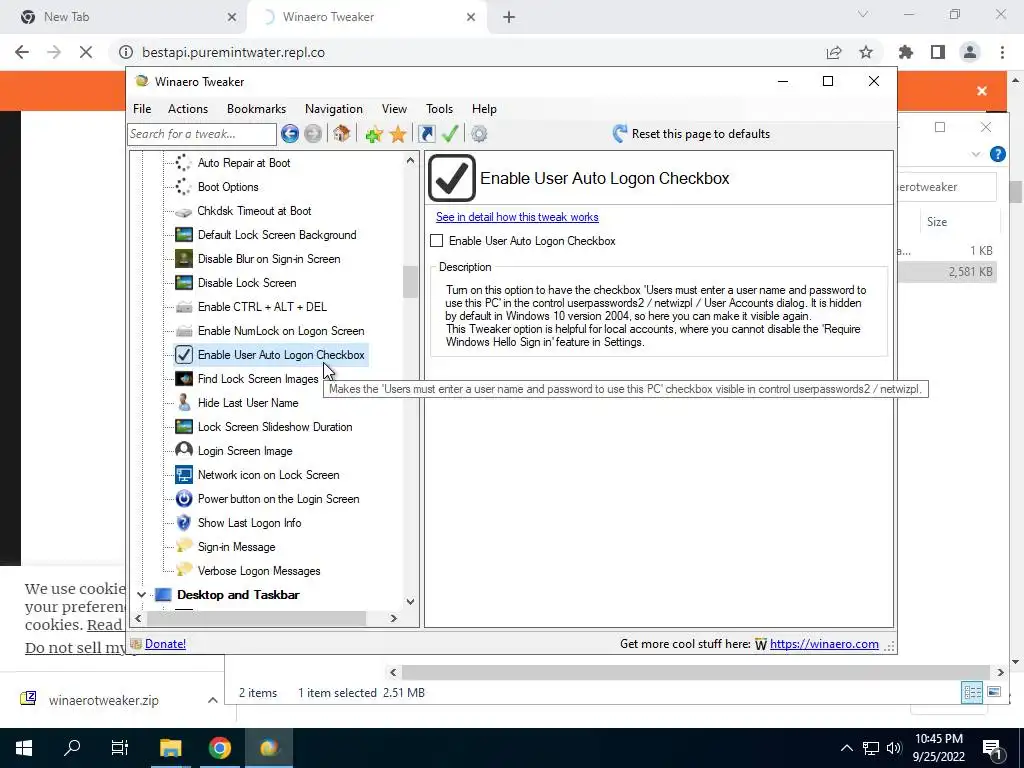Viewport: 1024px width, 768px height.
Task: Click the Winaero home page icon
Action: click(341, 134)
